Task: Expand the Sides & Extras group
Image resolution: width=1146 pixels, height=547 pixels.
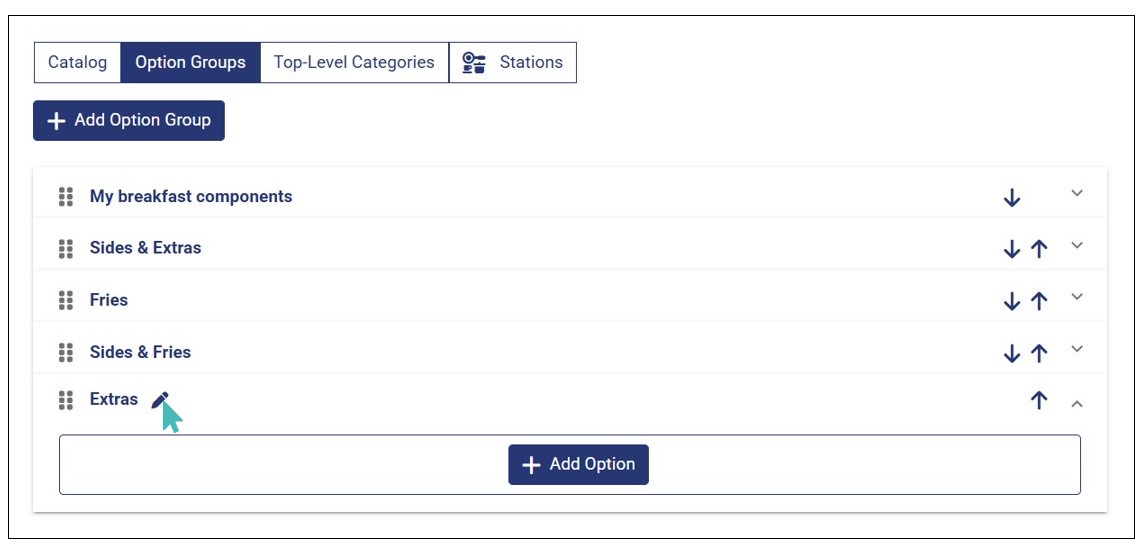Action: pyautogui.click(x=1077, y=245)
